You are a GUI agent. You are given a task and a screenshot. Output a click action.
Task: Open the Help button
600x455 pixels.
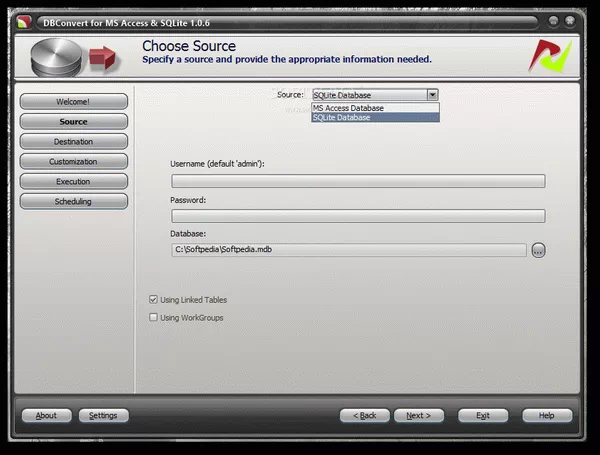pos(547,415)
